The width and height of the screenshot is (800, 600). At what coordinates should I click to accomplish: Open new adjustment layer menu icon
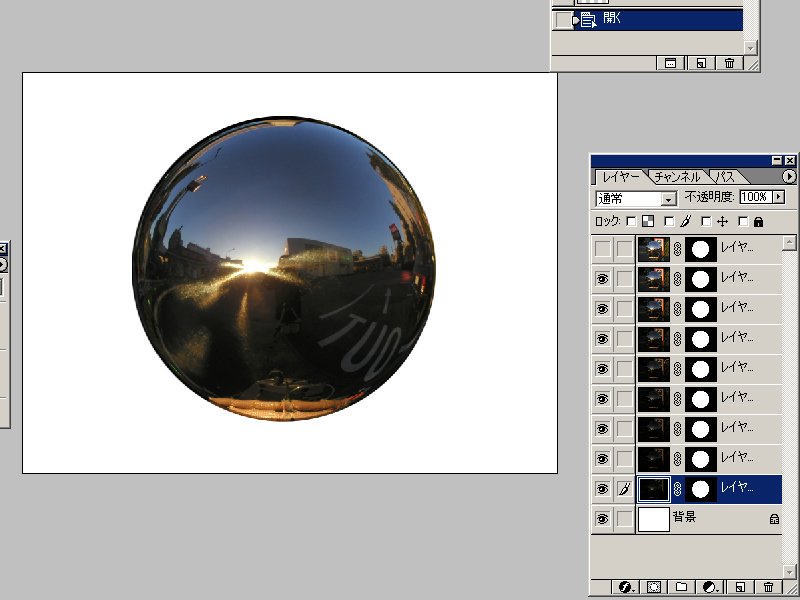pos(710,587)
